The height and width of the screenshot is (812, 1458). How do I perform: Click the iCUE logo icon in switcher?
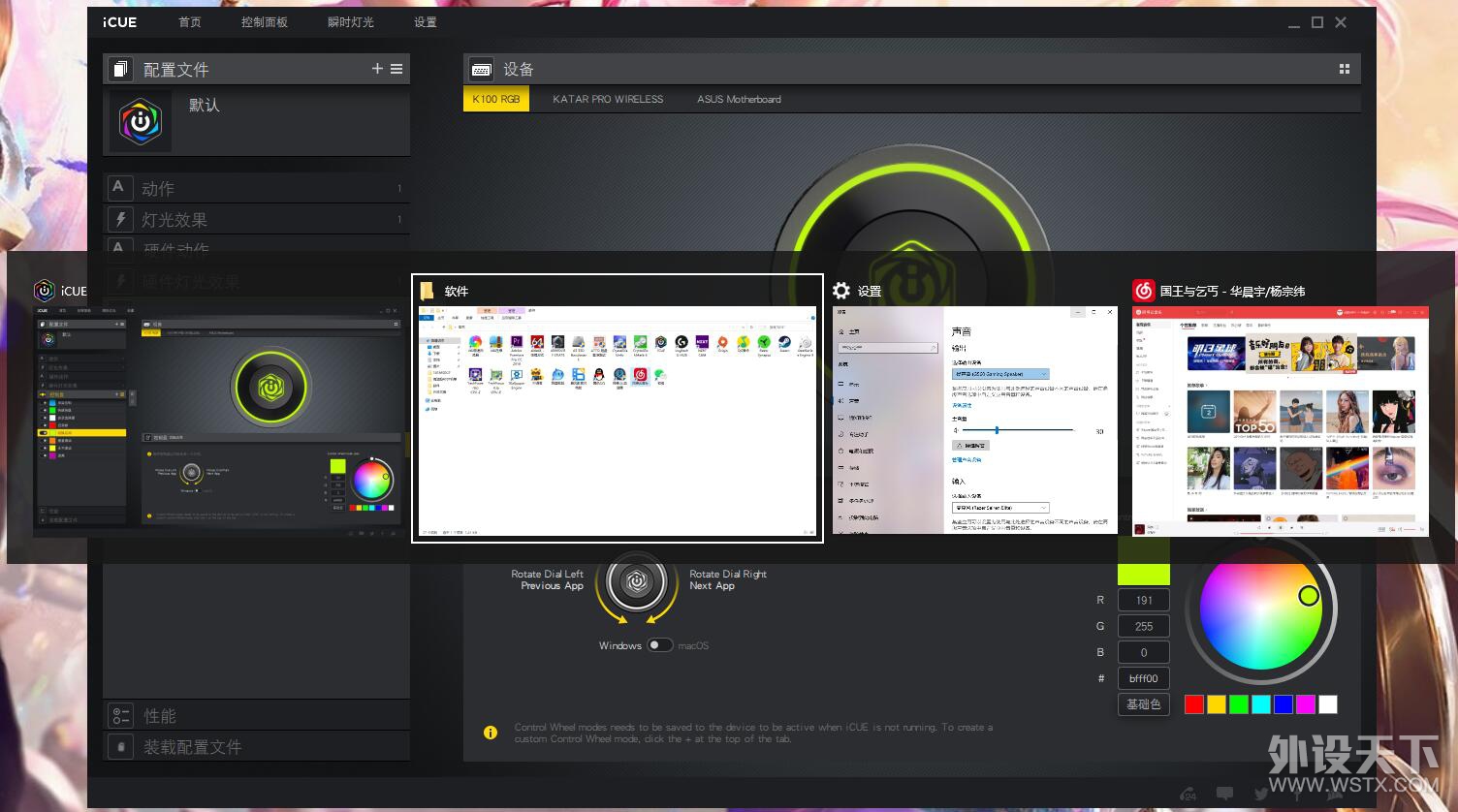click(x=45, y=291)
